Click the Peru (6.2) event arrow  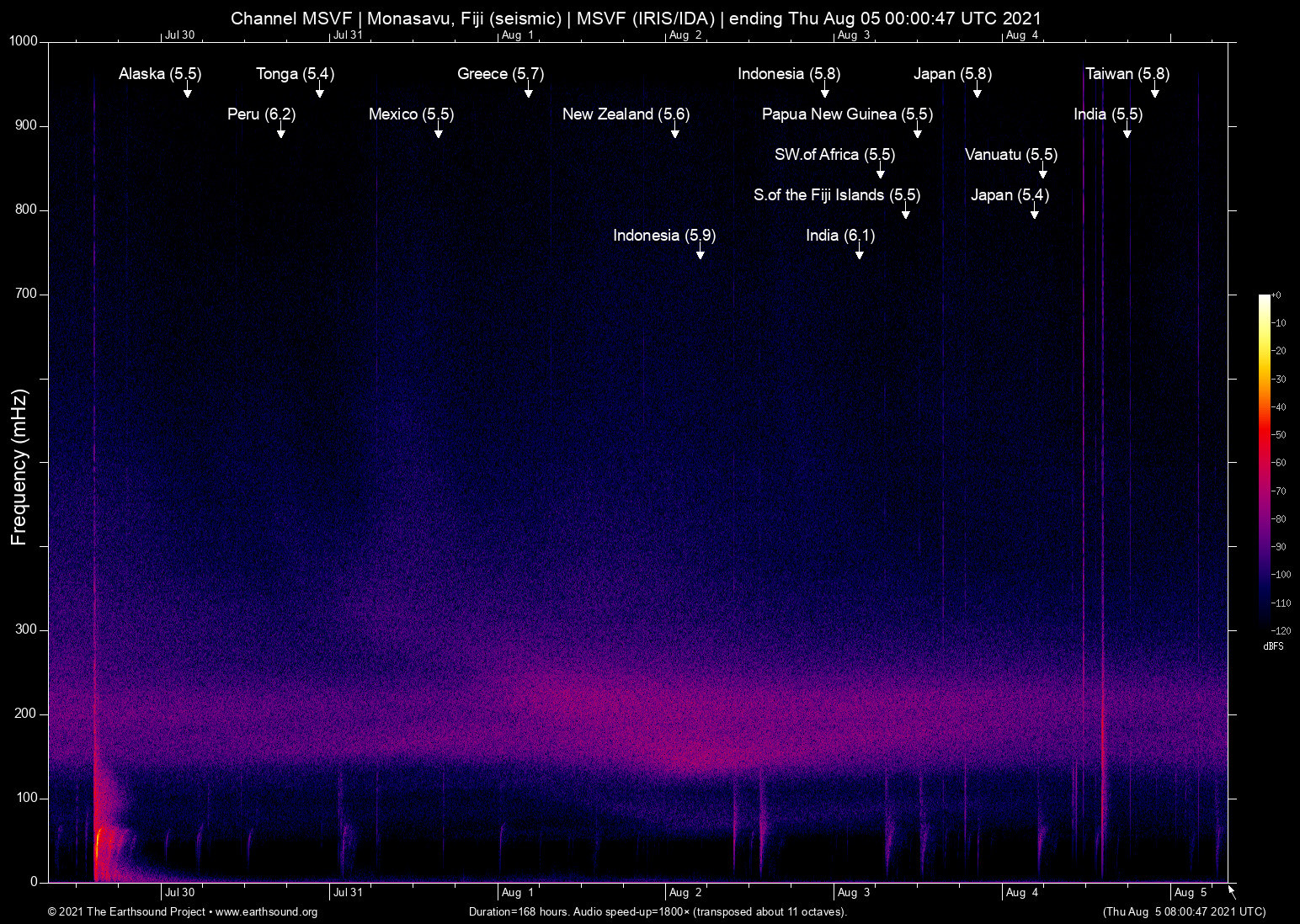(281, 130)
